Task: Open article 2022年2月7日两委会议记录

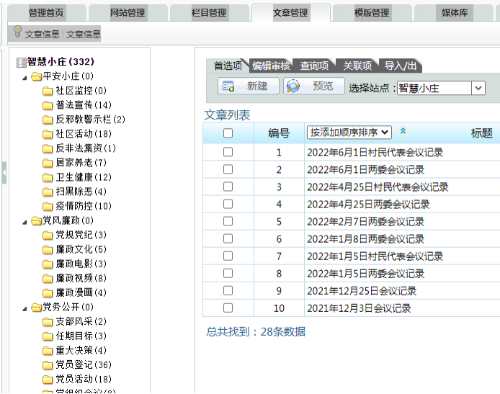Action: pyautogui.click(x=366, y=222)
